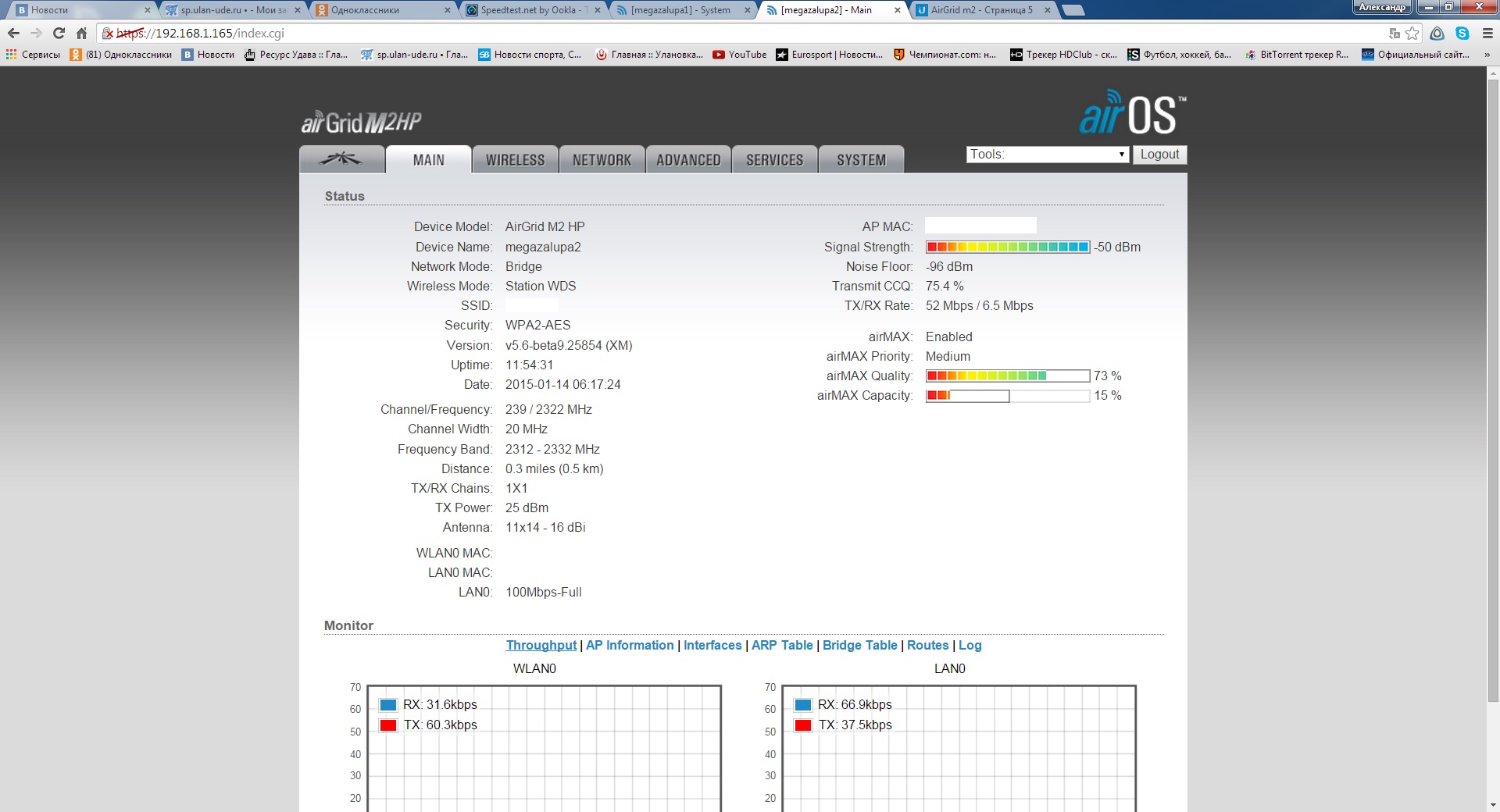Click the Device Name value megazalupa2
This screenshot has height=812, width=1500.
543,248
